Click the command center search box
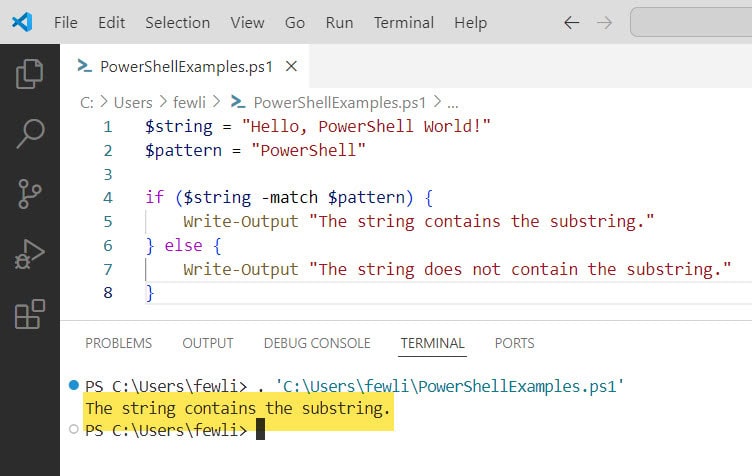The height and width of the screenshot is (476, 752). pos(691,22)
